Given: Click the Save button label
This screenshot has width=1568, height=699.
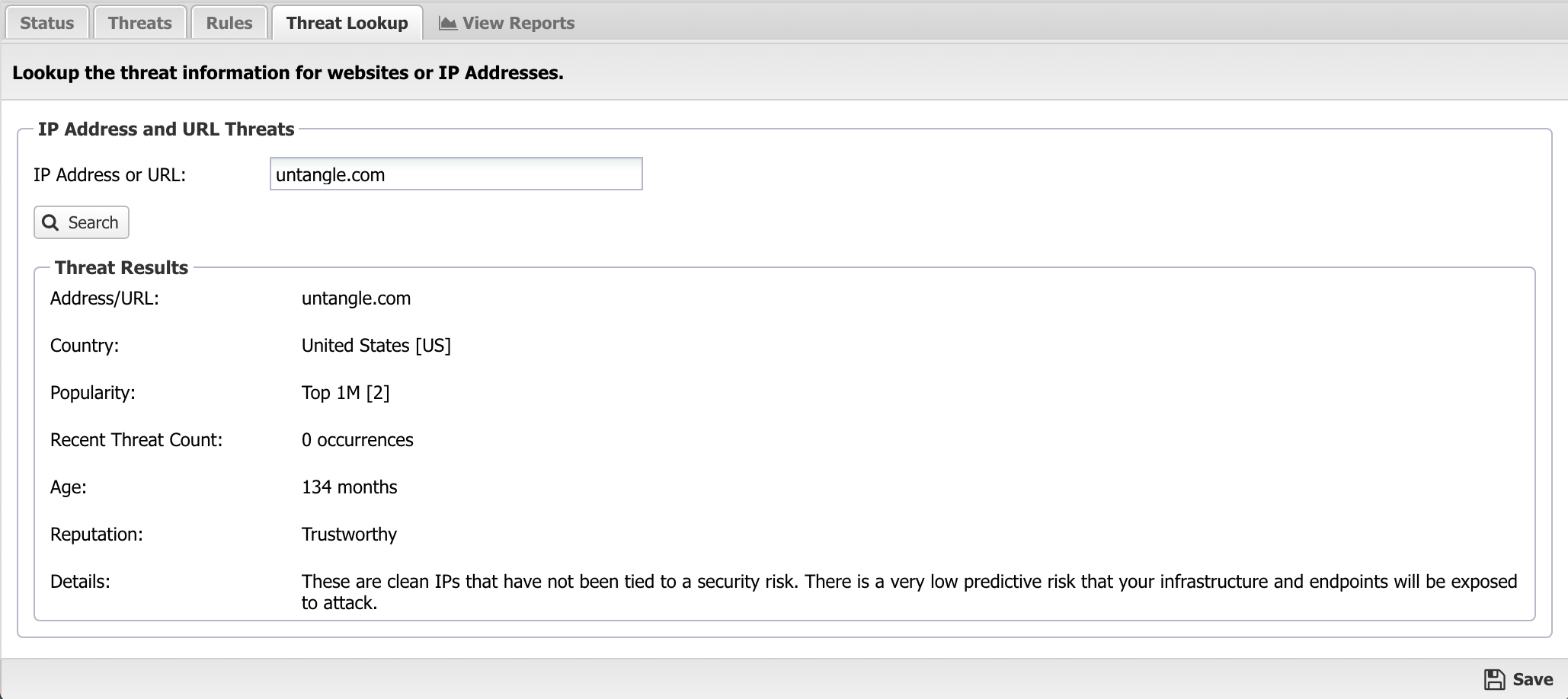Looking at the screenshot, I should click(x=1532, y=679).
